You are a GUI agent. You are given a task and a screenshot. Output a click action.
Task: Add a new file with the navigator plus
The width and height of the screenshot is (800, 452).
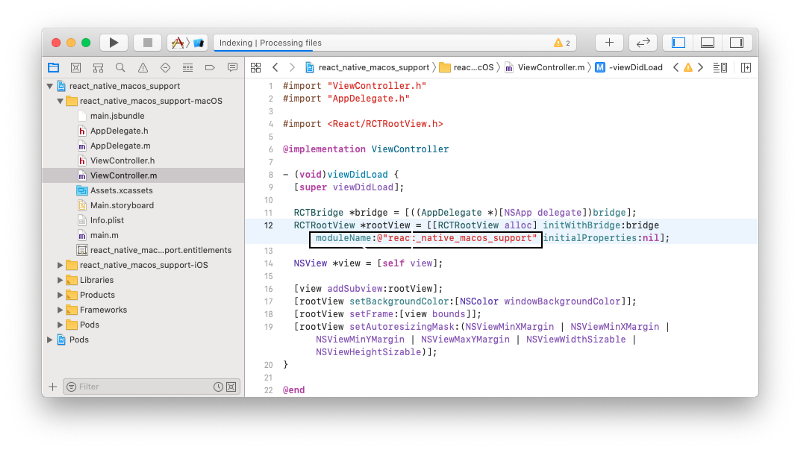tap(53, 387)
